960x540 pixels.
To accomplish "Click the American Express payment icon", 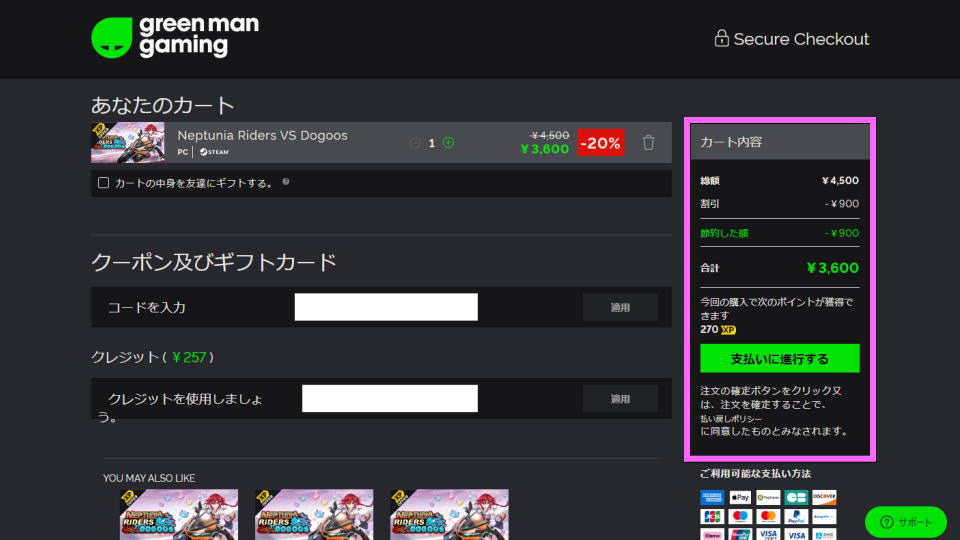I will [x=711, y=497].
